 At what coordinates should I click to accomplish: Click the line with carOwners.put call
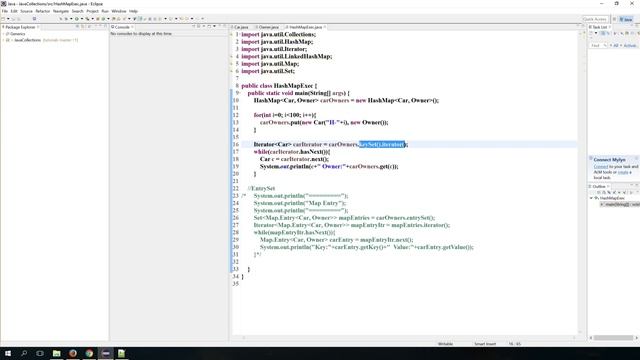324,122
